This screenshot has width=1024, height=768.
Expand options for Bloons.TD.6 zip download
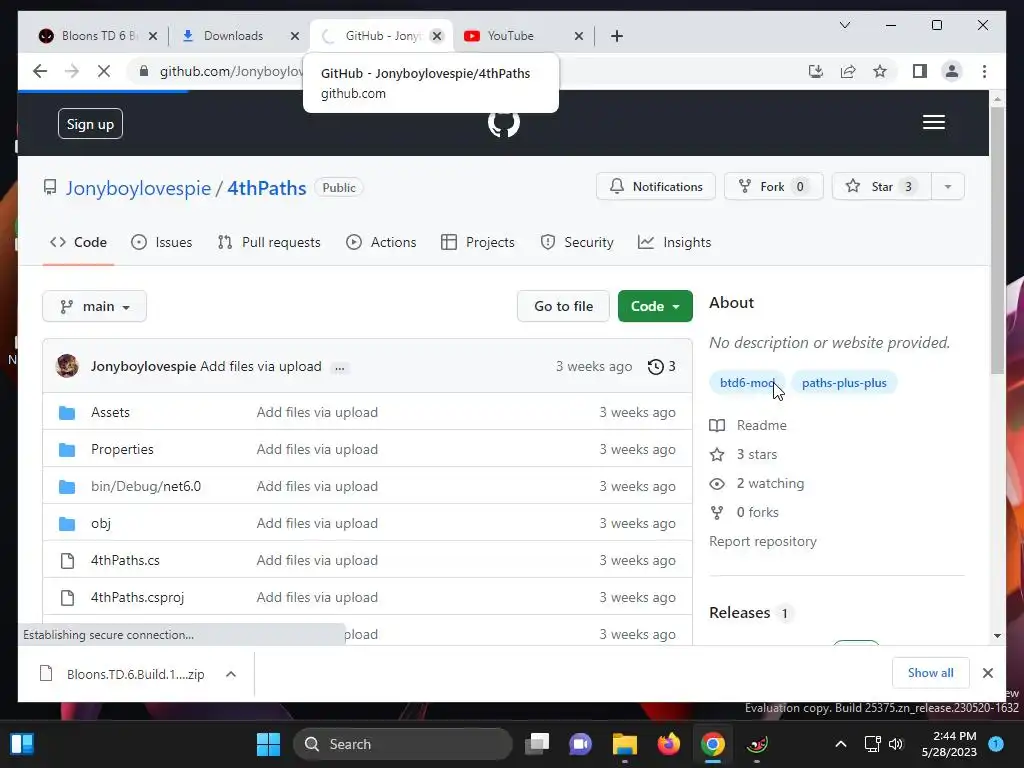coord(231,674)
